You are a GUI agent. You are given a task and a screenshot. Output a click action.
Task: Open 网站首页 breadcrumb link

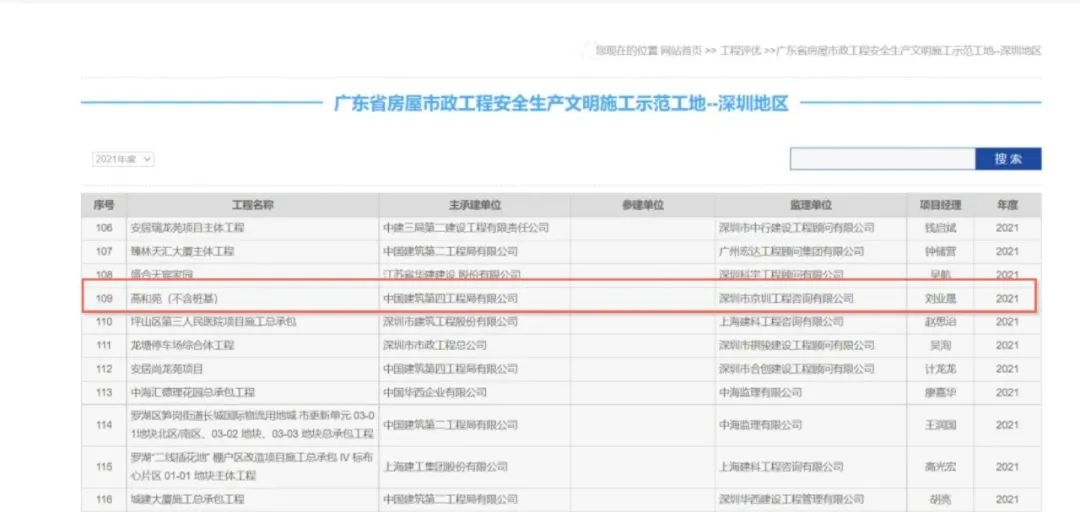click(x=681, y=51)
